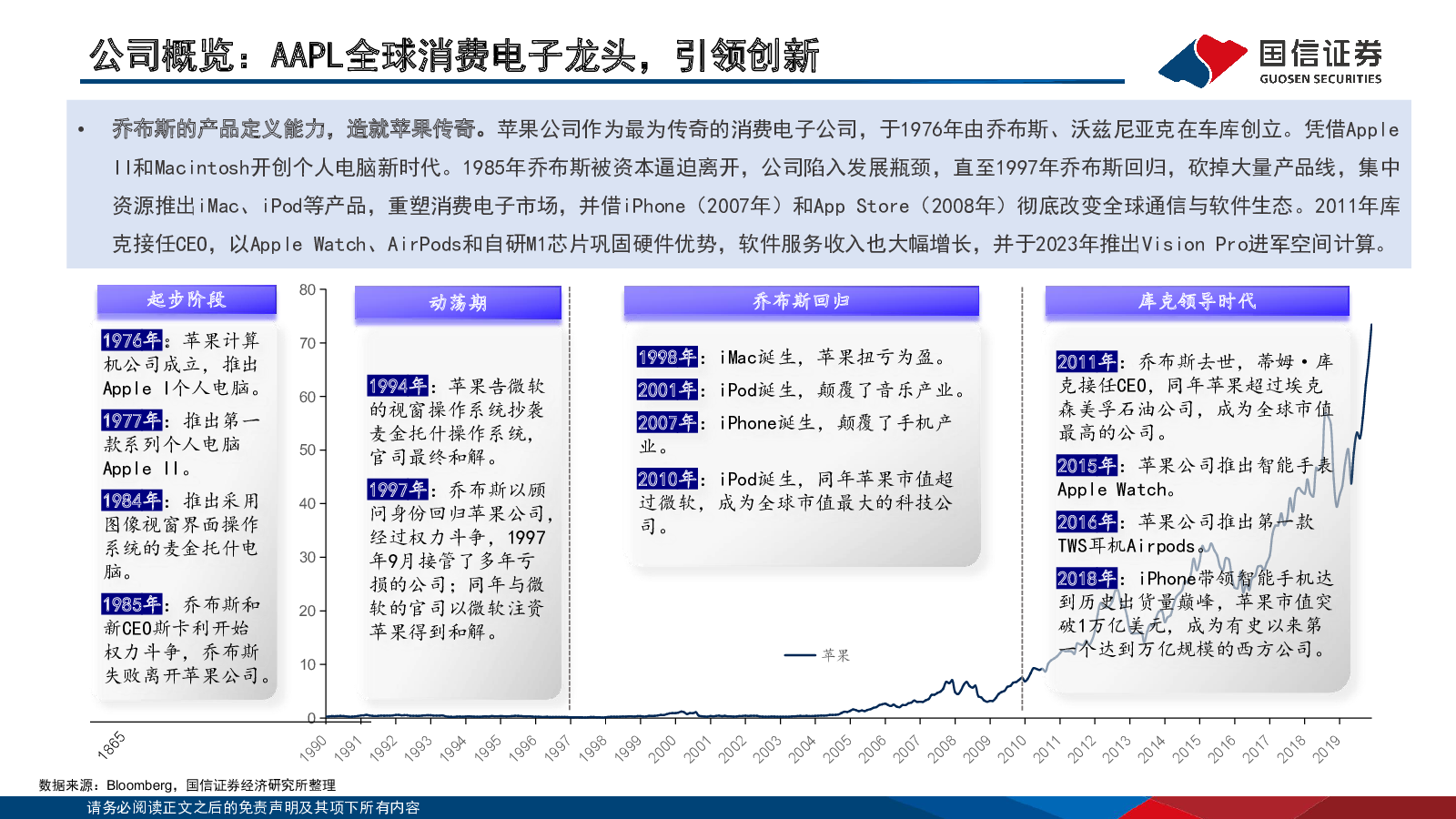This screenshot has height=819, width=1456.
Task: Select the 2001年 year label
Action: point(667,389)
